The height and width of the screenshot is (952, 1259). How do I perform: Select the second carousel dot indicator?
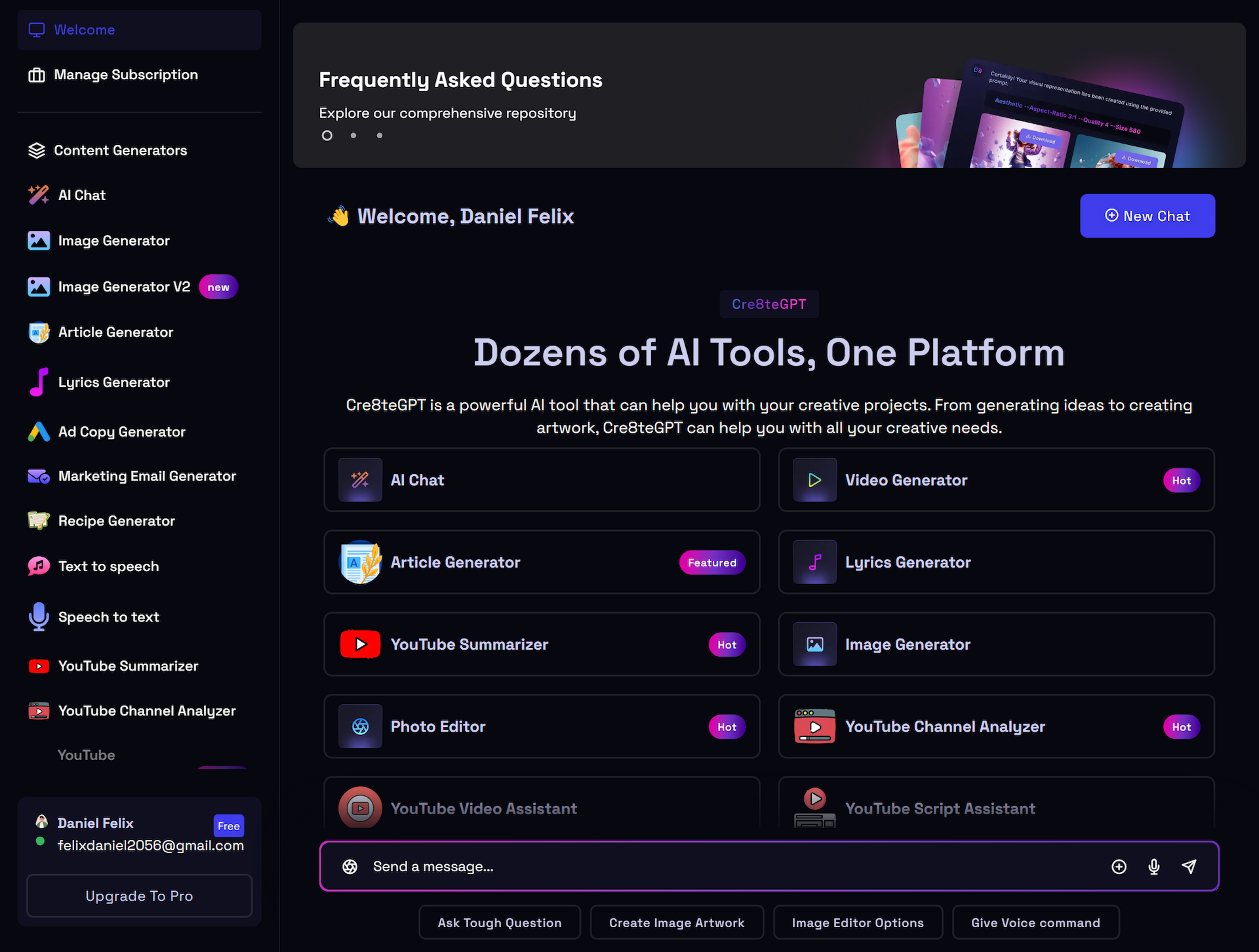coord(353,136)
